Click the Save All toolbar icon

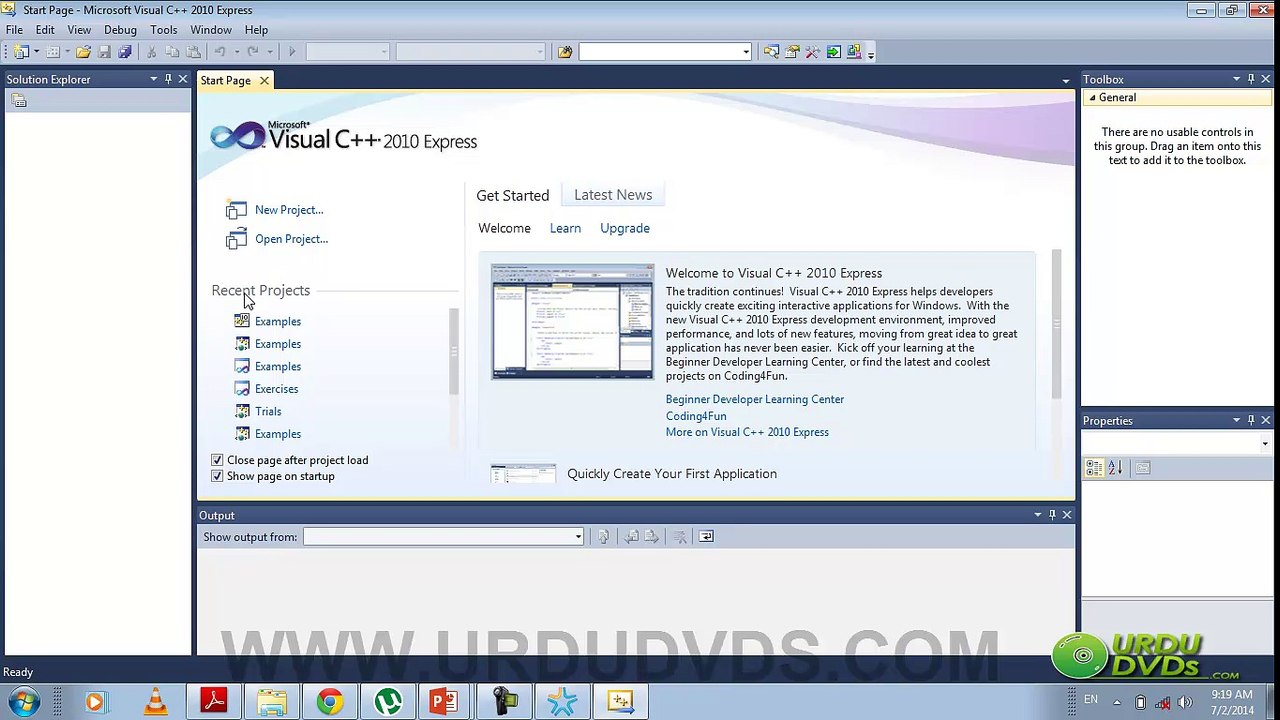pos(125,52)
